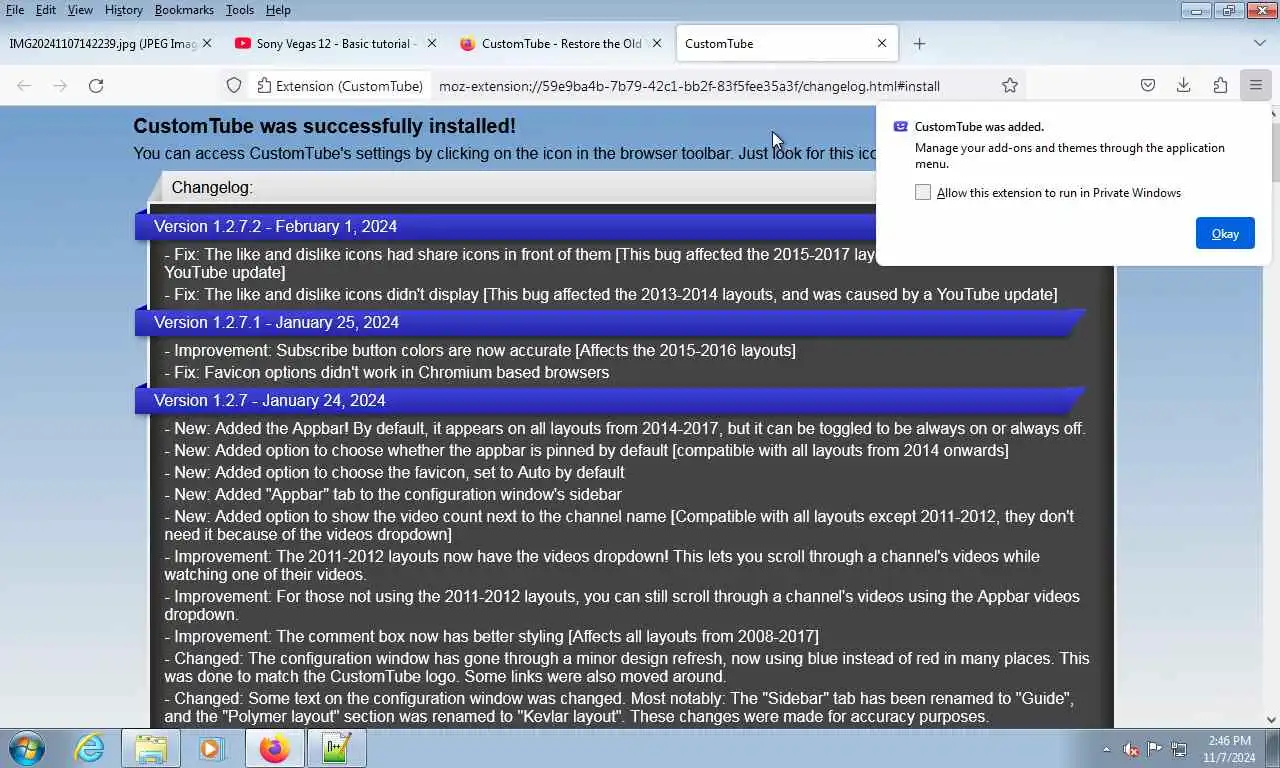The width and height of the screenshot is (1280, 768).
Task: Open the File menu
Action: (x=15, y=10)
